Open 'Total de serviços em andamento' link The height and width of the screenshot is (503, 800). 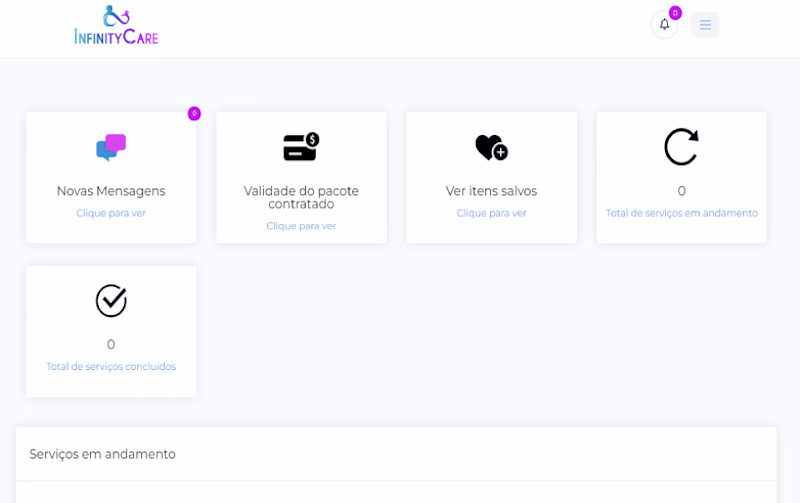[682, 213]
